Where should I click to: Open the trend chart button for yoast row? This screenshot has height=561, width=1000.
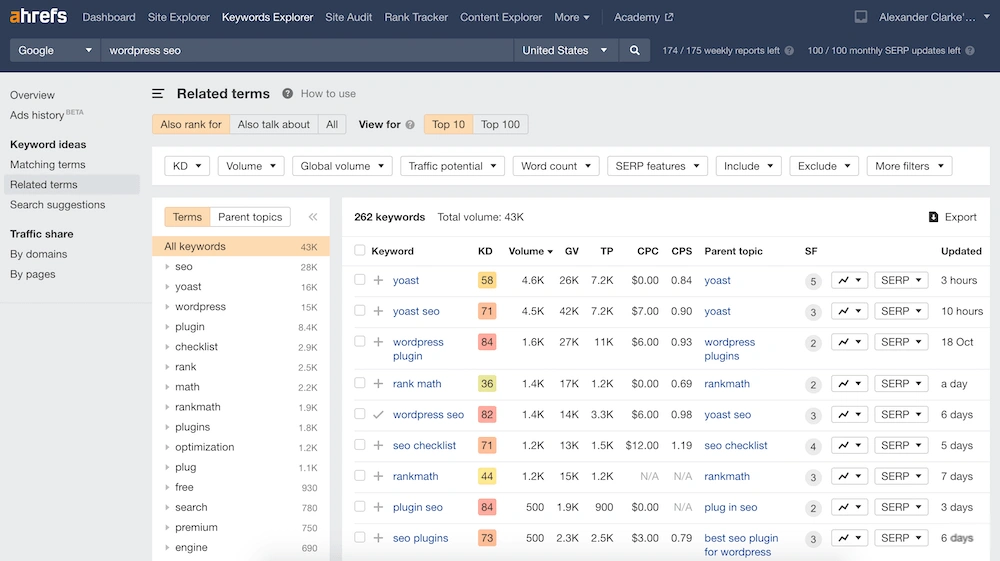click(x=849, y=281)
